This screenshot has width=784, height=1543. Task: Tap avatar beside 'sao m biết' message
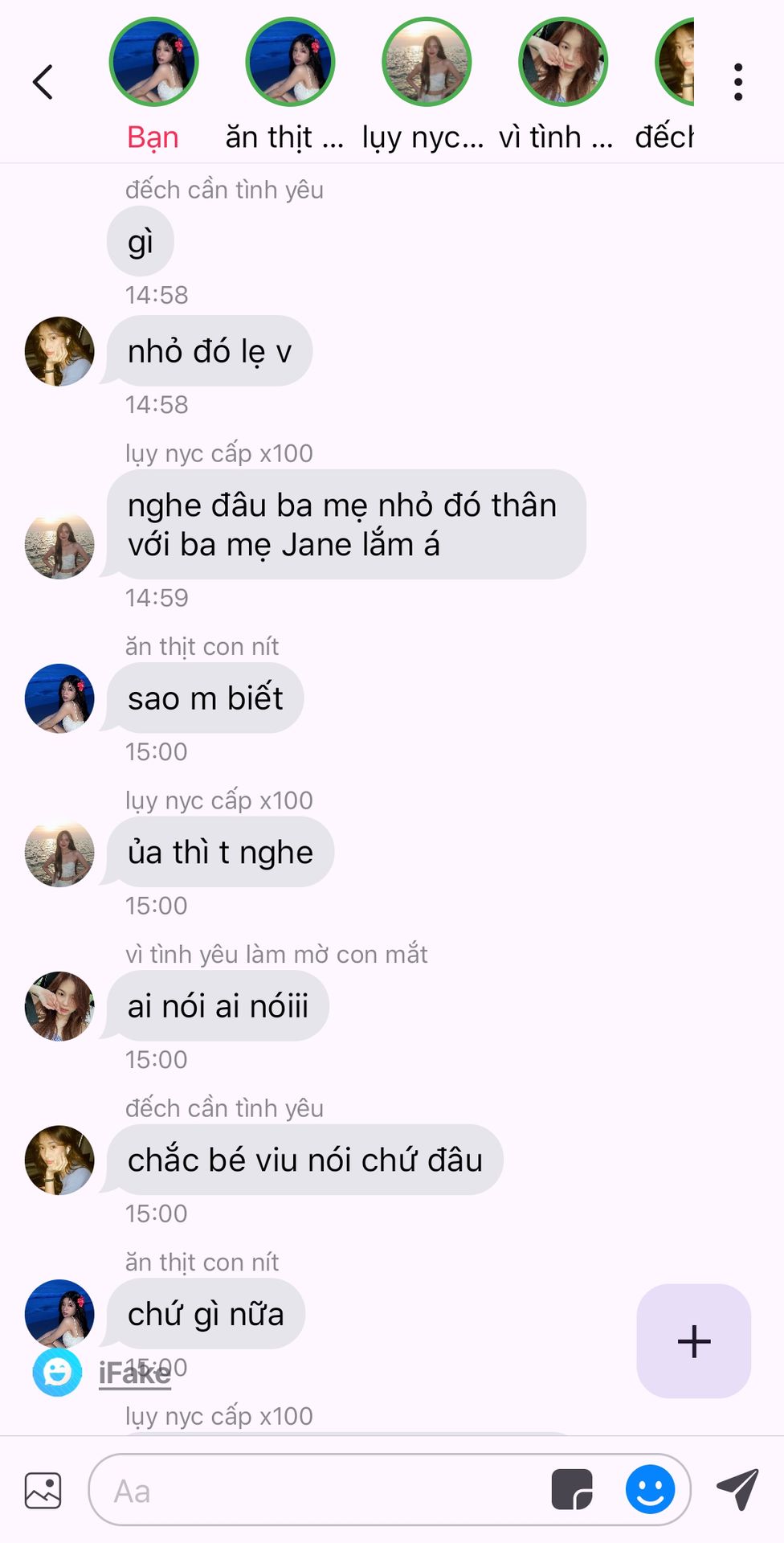(59, 698)
